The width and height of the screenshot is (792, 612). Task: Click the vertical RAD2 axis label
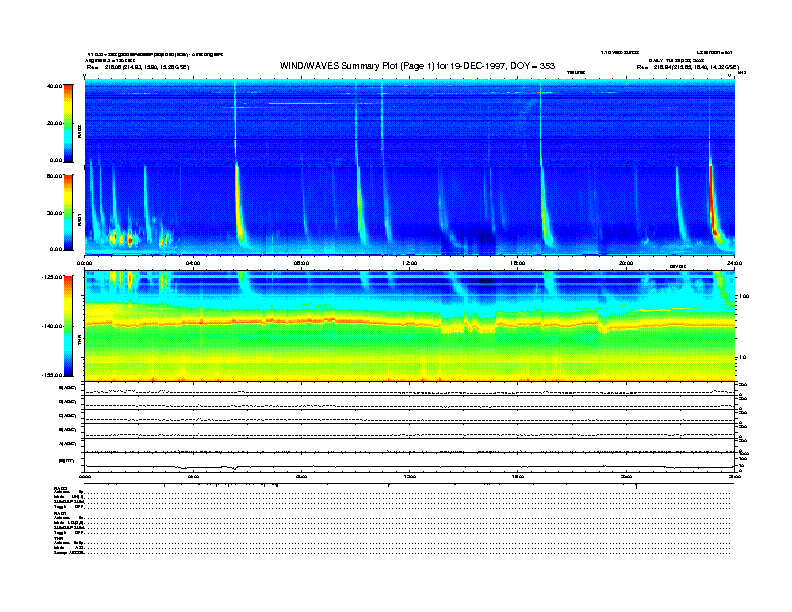pyautogui.click(x=79, y=131)
